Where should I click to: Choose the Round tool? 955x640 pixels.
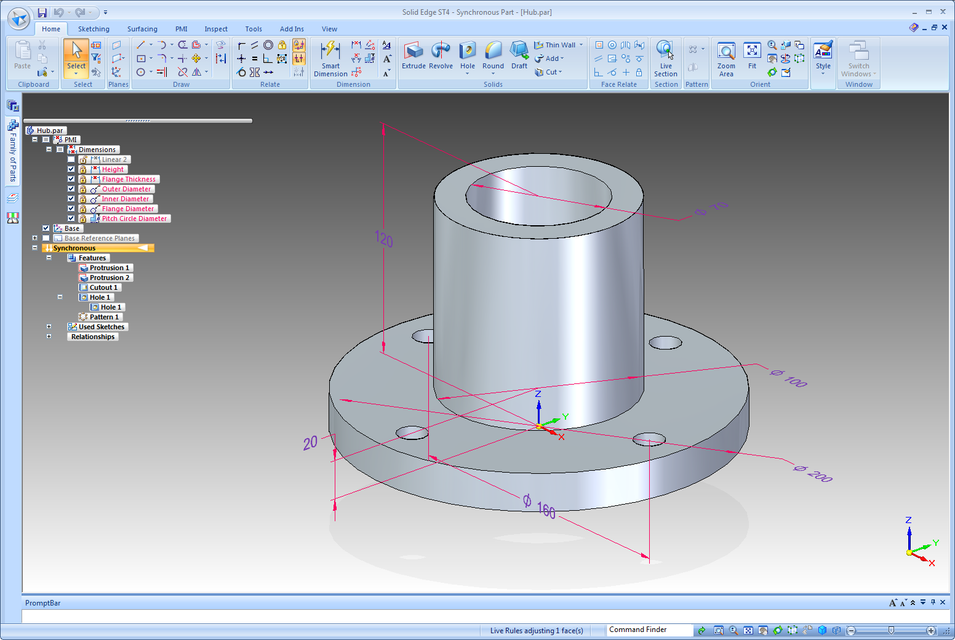(493, 56)
